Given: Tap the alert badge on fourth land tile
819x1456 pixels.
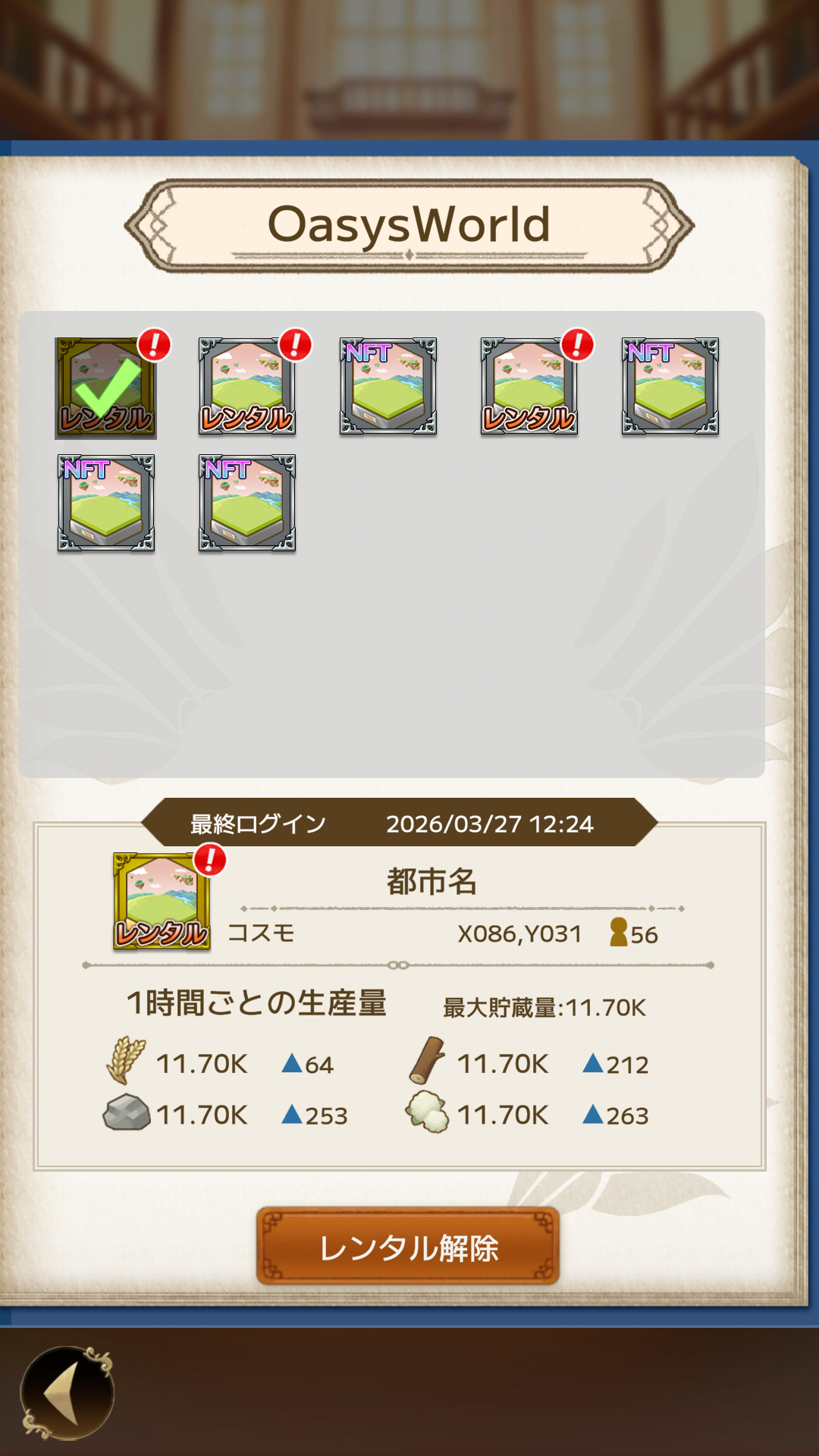Looking at the screenshot, I should pyautogui.click(x=577, y=345).
